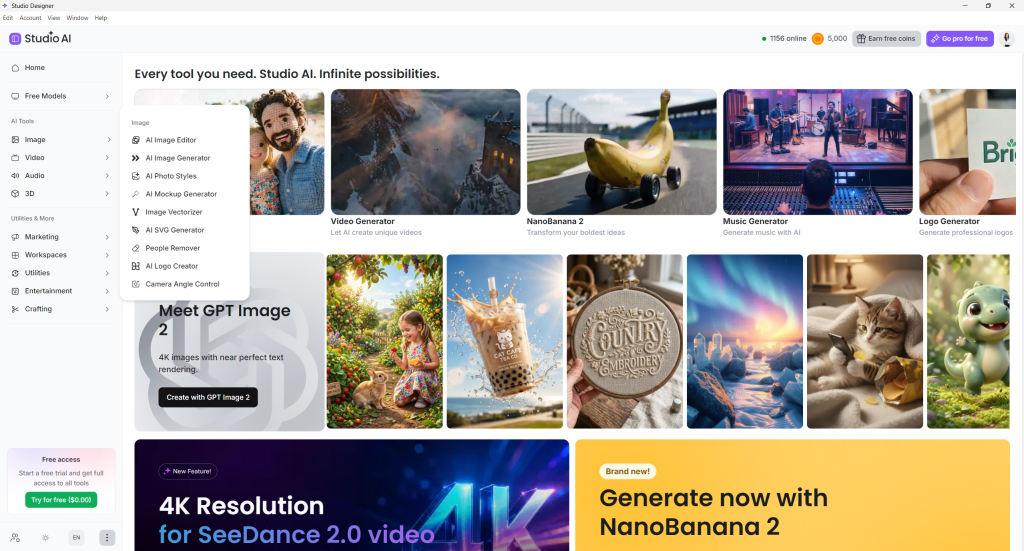Toggle light/dark theme with the sun icon
1024x551 pixels.
(45, 538)
